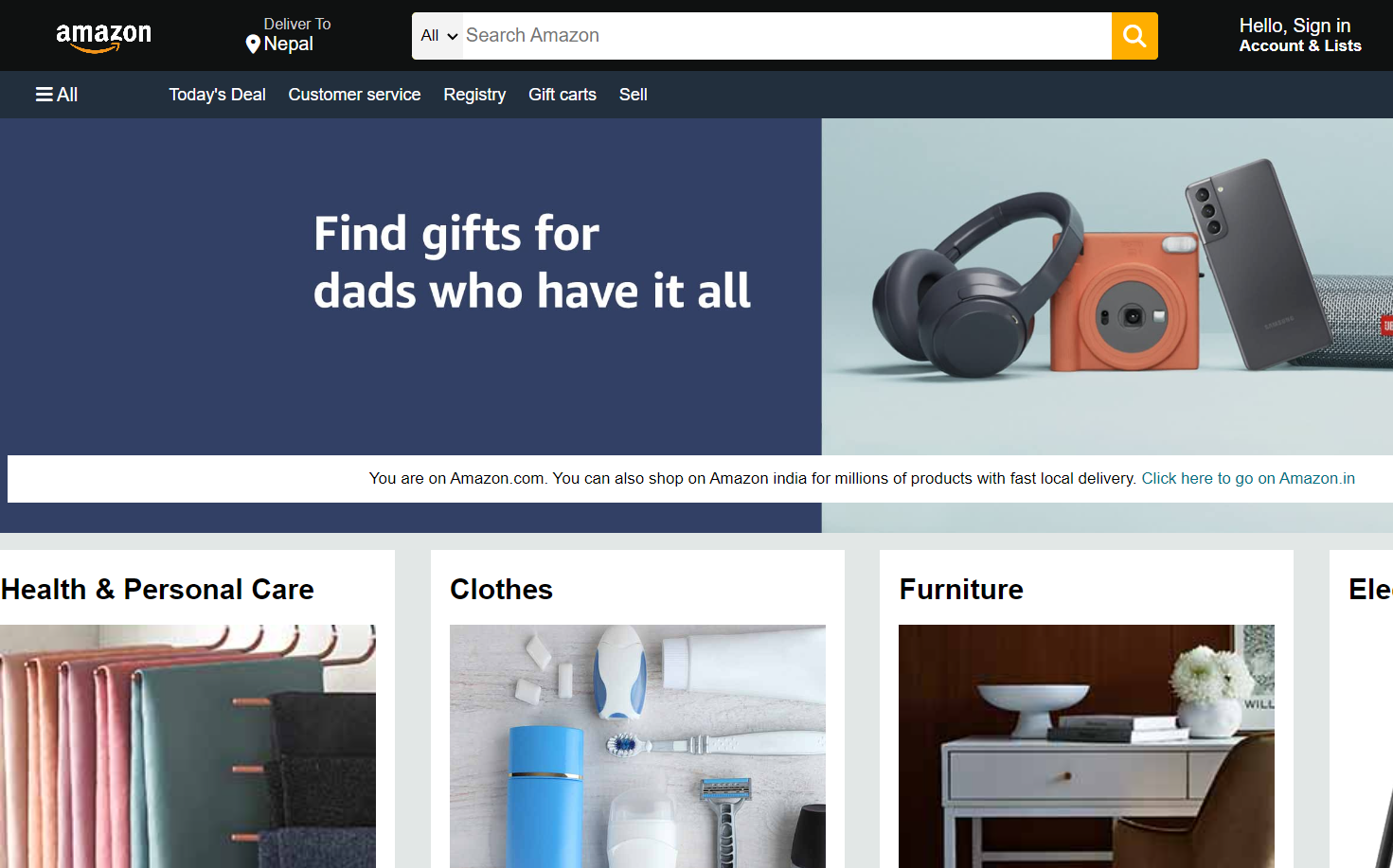1393x868 pixels.
Task: Expand the All search category dropdown
Action: (x=438, y=36)
